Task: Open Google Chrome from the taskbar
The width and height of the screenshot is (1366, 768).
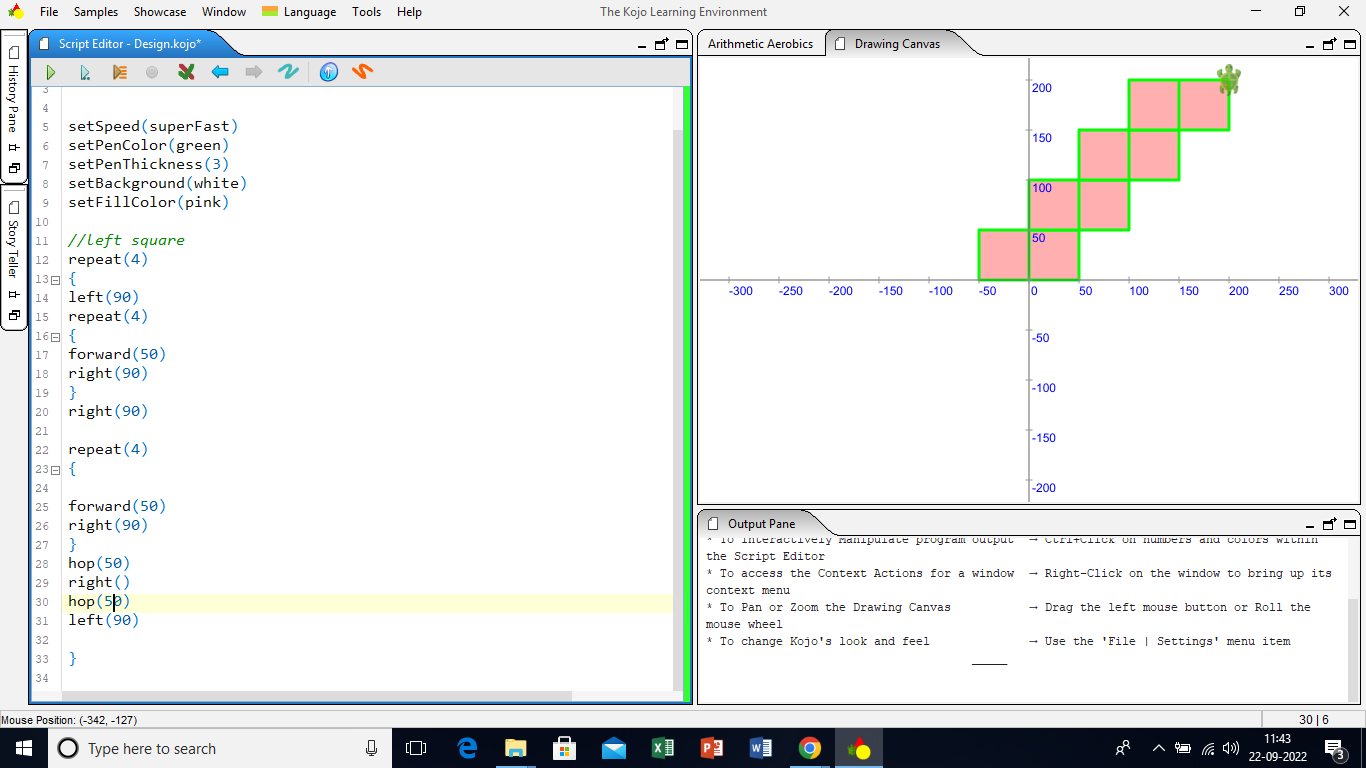Action: (810, 748)
